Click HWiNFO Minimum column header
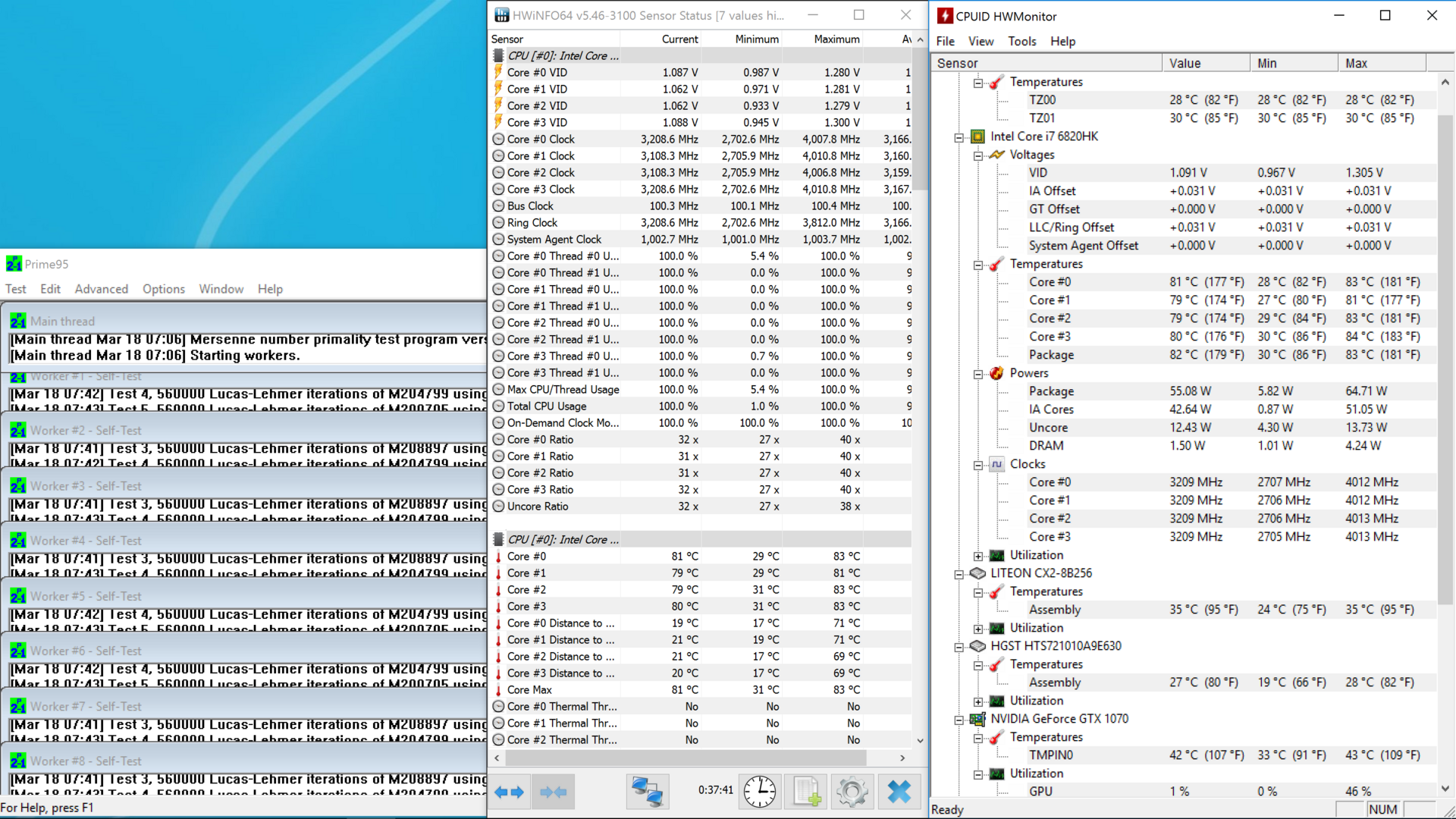Image resolution: width=1456 pixels, height=819 pixels. pos(742,39)
